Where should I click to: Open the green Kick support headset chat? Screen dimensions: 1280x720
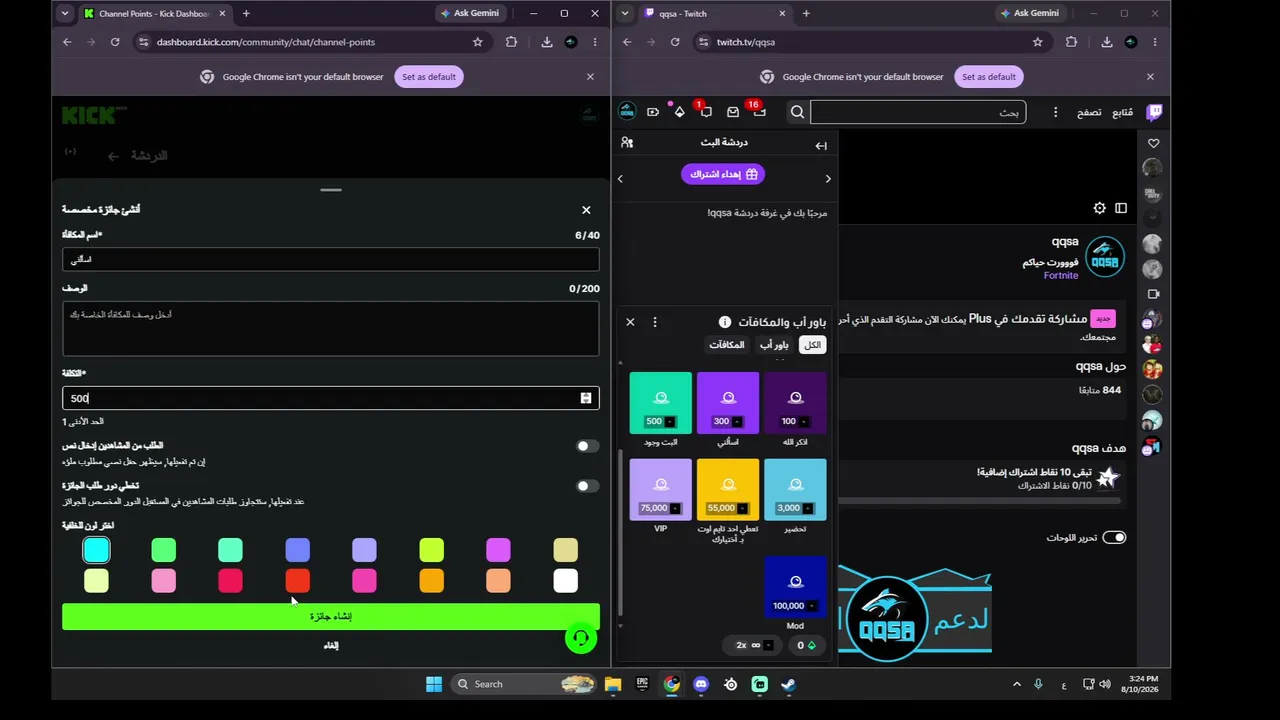[581, 638]
